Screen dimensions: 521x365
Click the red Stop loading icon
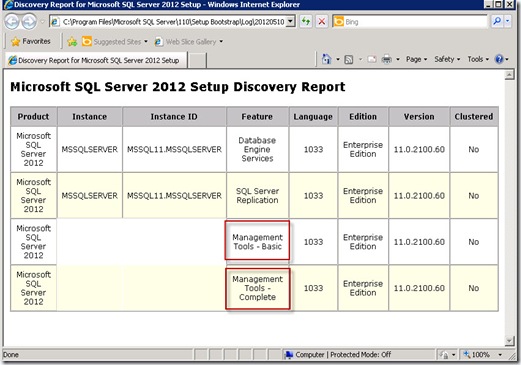point(322,22)
